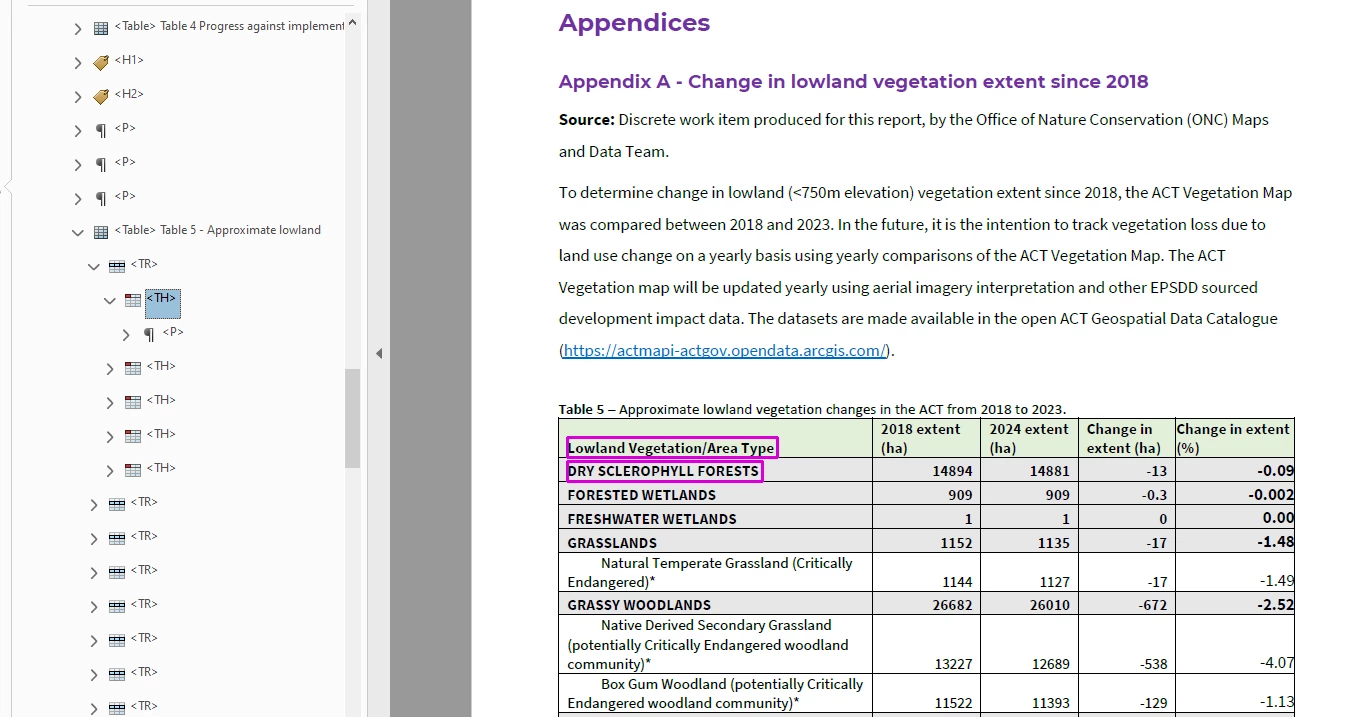This screenshot has height=717, width=1363.
Task: Select the <Table> Table 4 Progress tree item
Action: tap(229, 26)
